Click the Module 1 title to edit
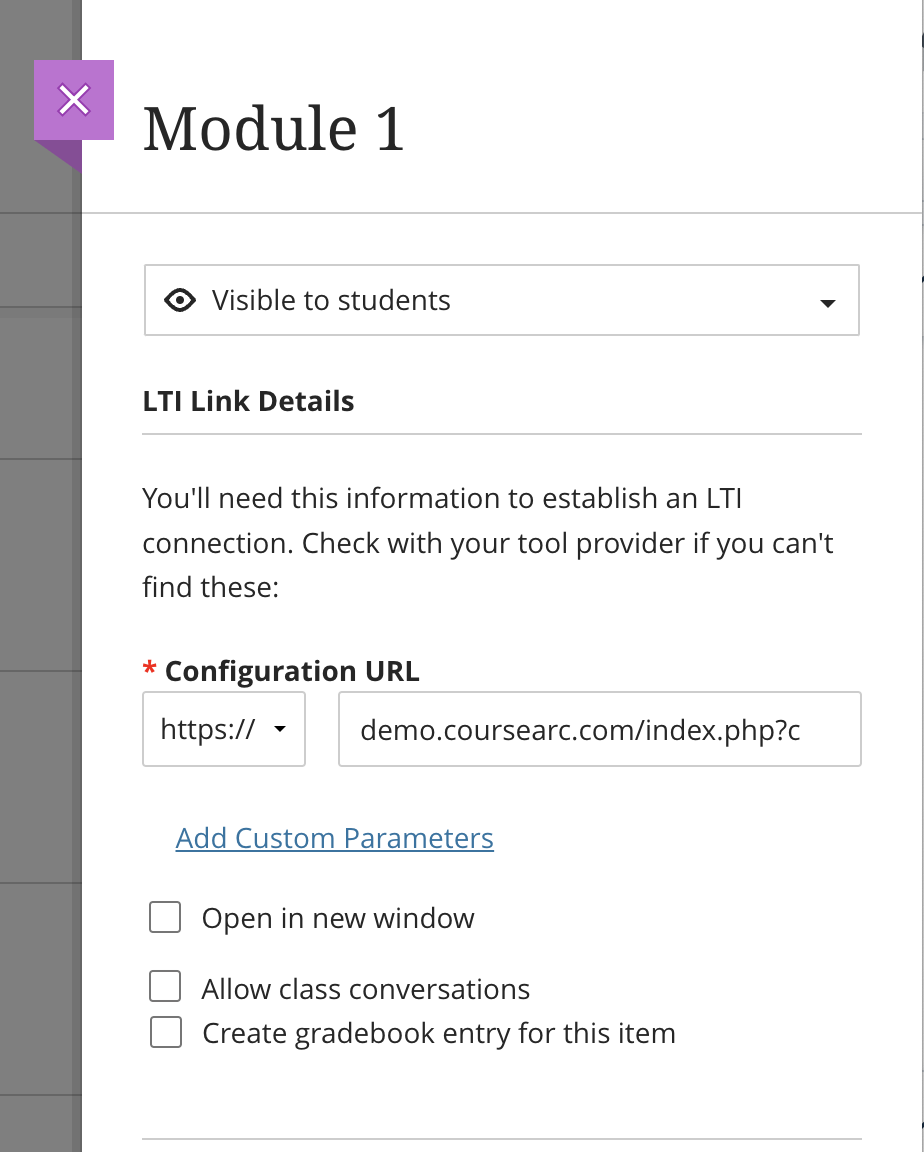924x1152 pixels. (274, 129)
